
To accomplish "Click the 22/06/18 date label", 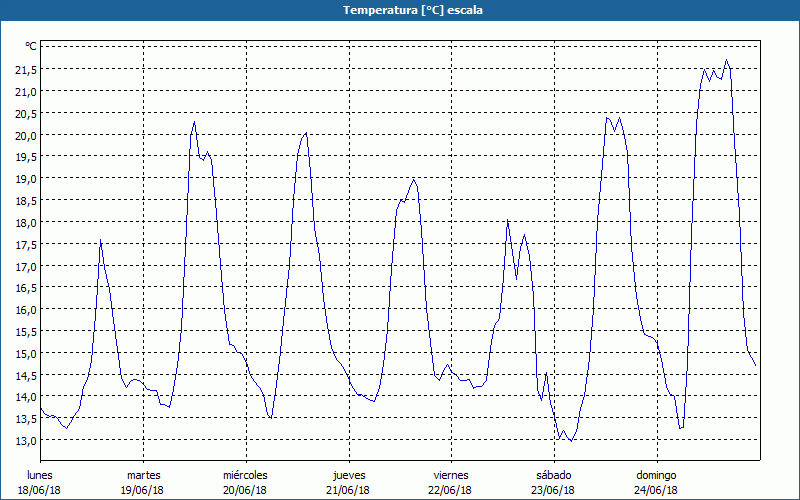I will click(451, 490).
